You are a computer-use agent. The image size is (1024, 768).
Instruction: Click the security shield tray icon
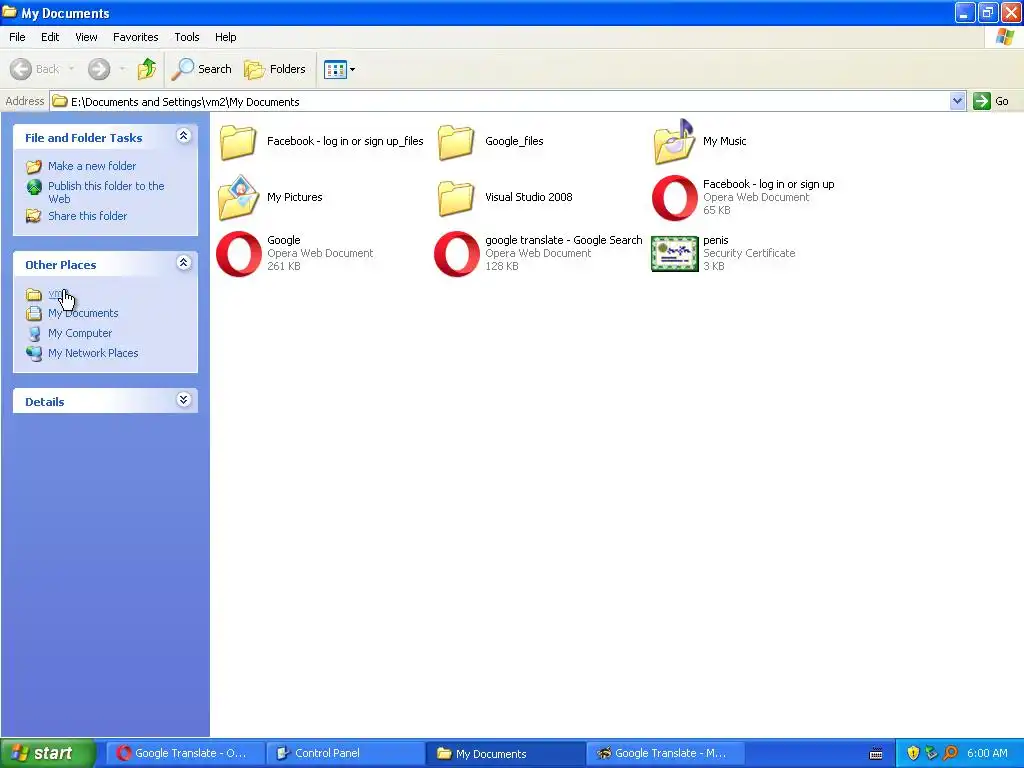913,753
